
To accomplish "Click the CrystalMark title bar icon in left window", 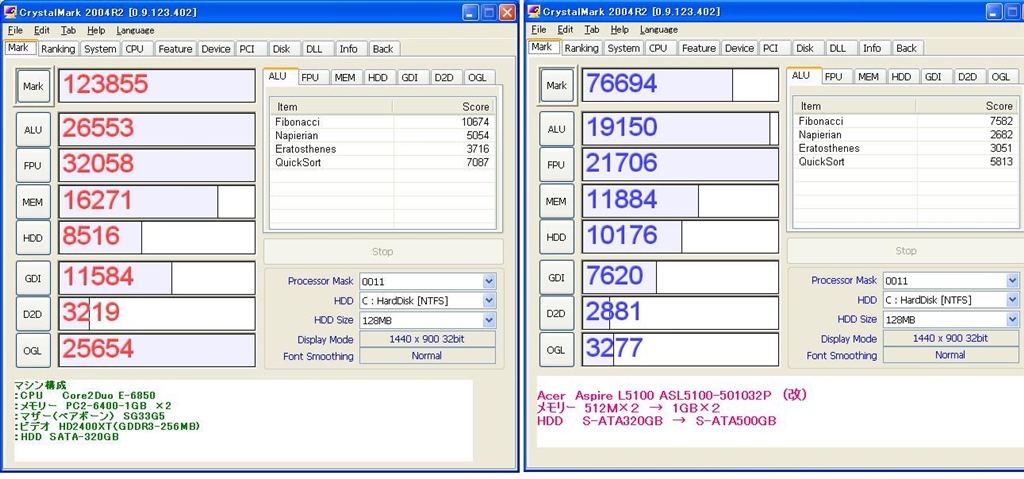I will pos(11,12).
